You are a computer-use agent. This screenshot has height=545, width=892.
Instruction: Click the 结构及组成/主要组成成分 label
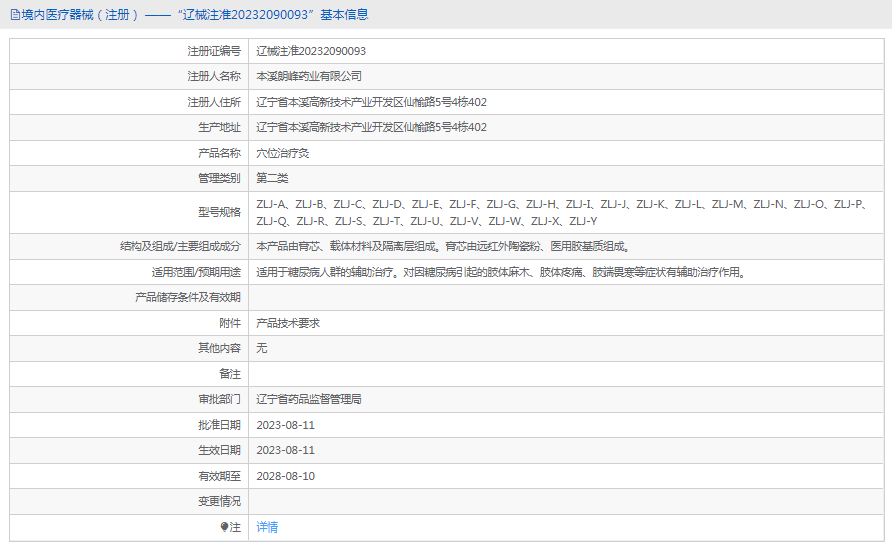(180, 246)
